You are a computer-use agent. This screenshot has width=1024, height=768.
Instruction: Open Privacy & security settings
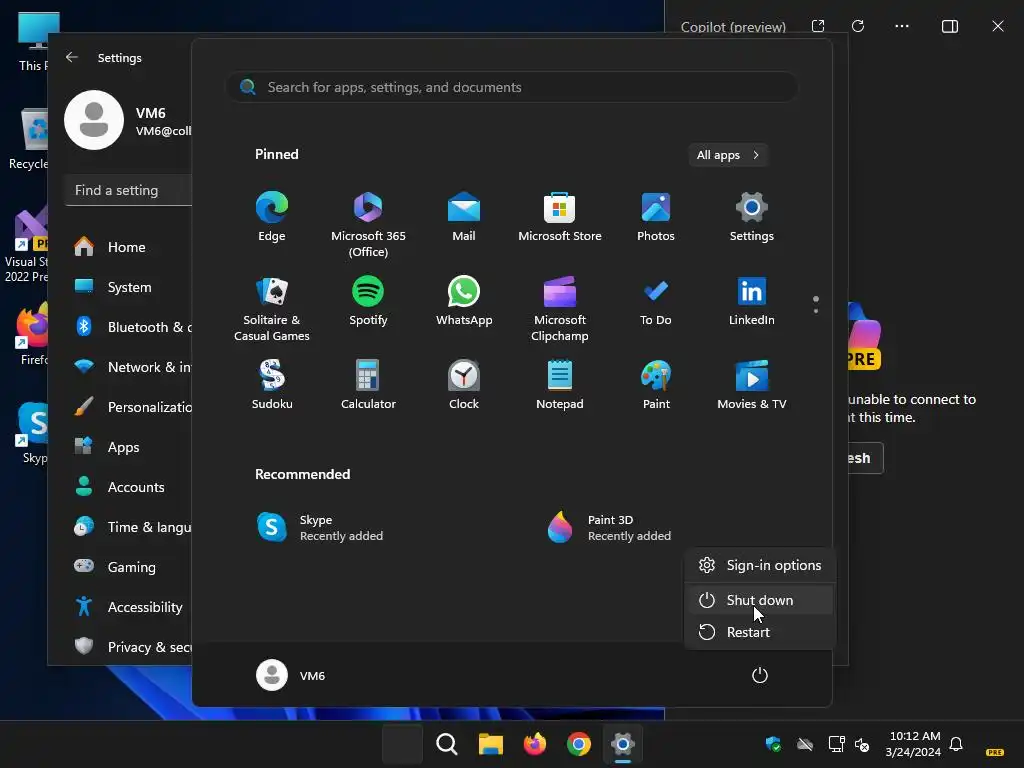[x=131, y=647]
